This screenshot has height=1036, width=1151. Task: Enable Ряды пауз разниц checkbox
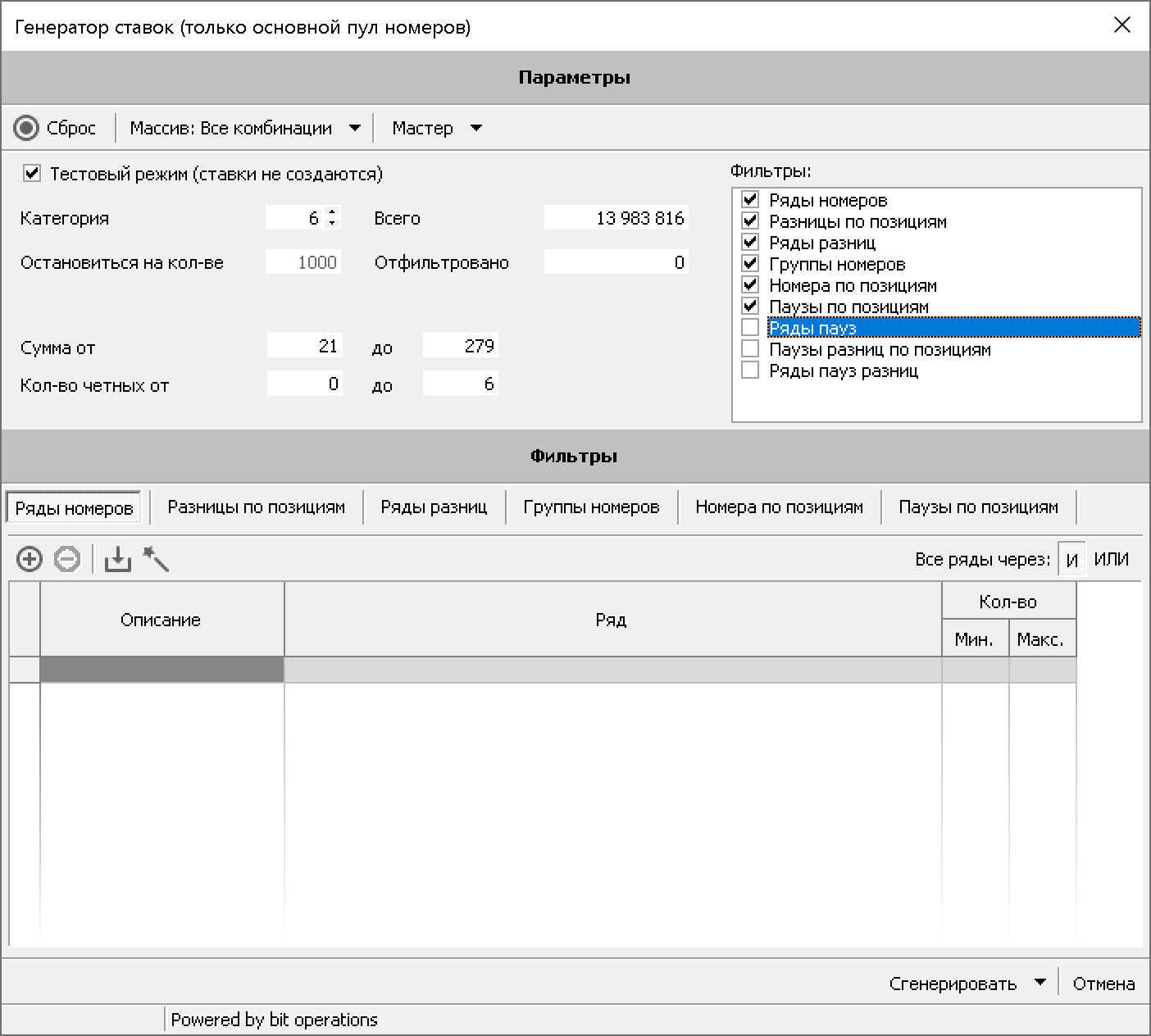750,370
